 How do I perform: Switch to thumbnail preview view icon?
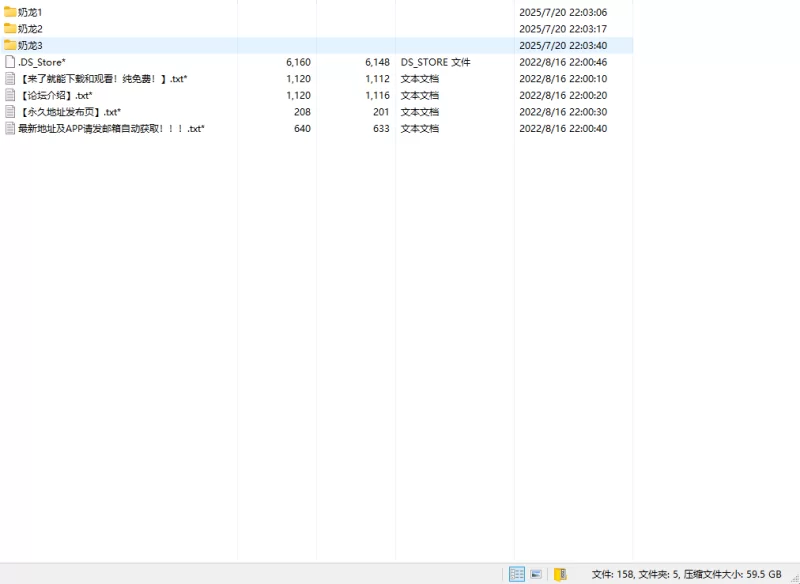click(536, 574)
